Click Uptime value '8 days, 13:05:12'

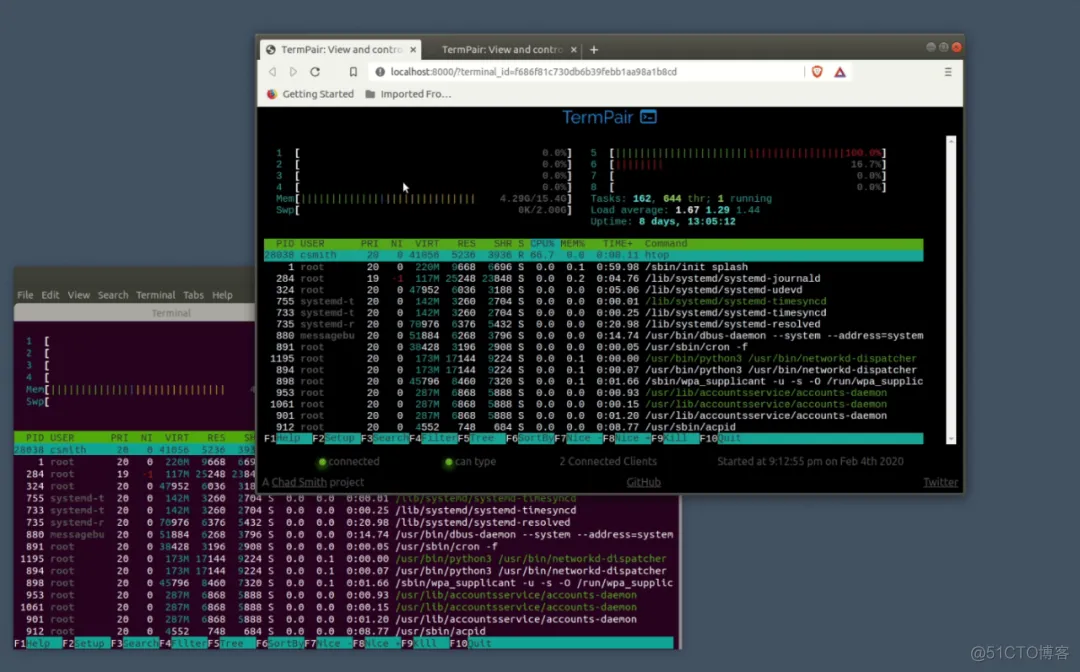(x=687, y=222)
